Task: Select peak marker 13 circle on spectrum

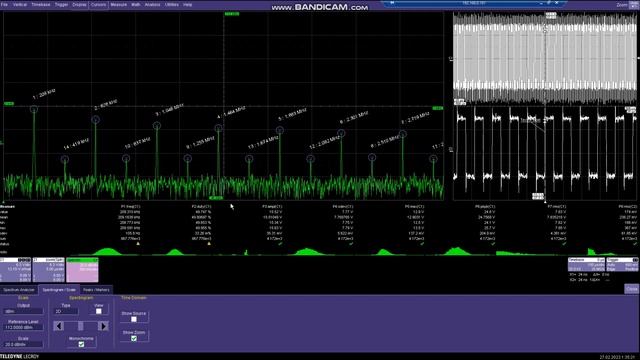Action: (249, 159)
